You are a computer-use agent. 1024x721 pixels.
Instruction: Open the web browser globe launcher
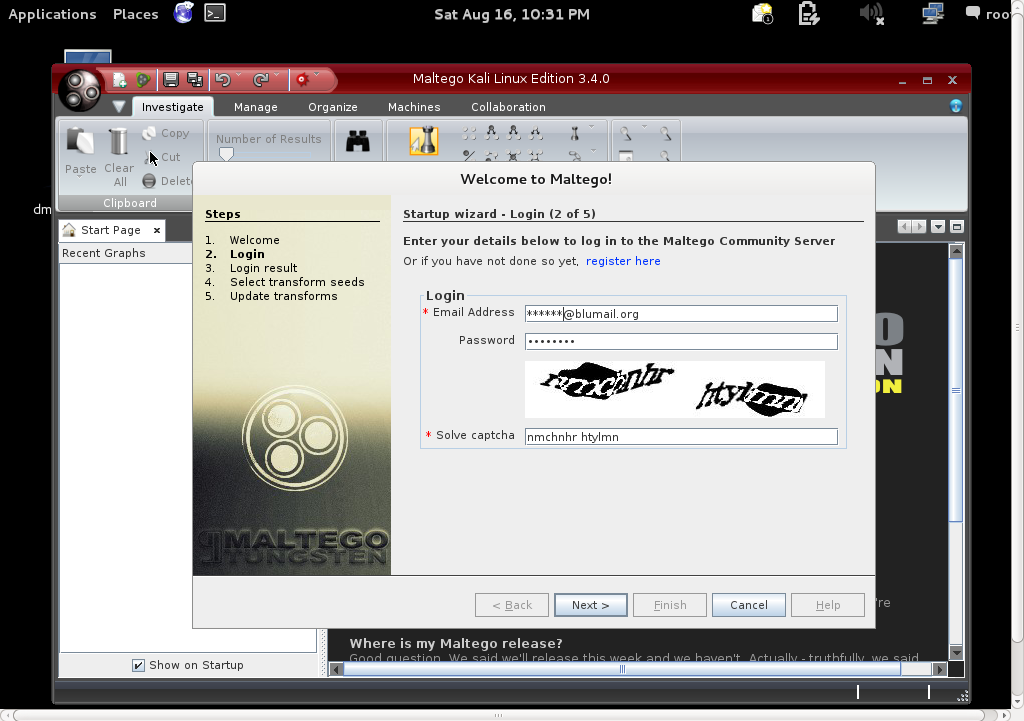(x=184, y=12)
